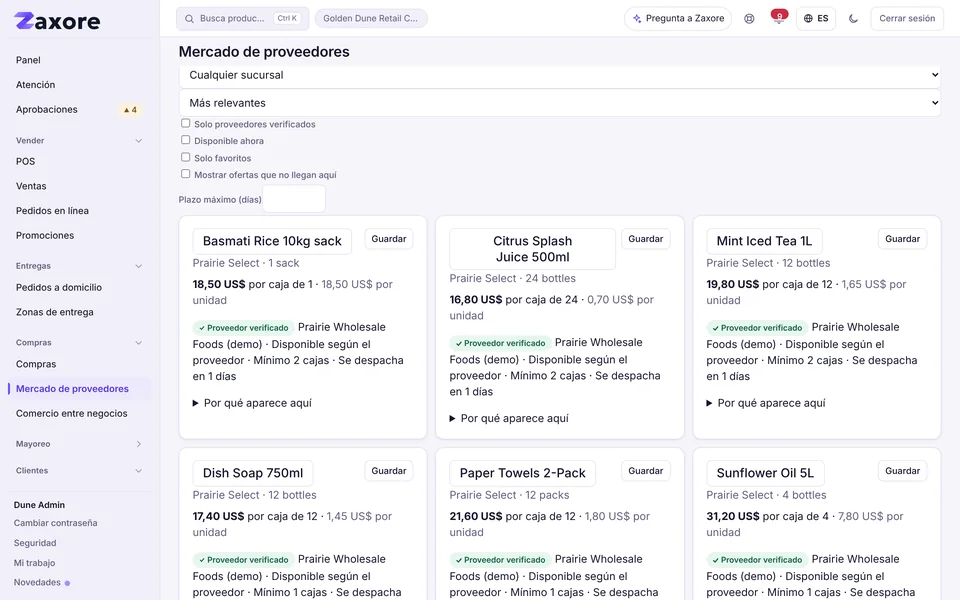This screenshot has height=600, width=960.
Task: Toggle the Clientes sidebar section
Action: click(x=138, y=471)
